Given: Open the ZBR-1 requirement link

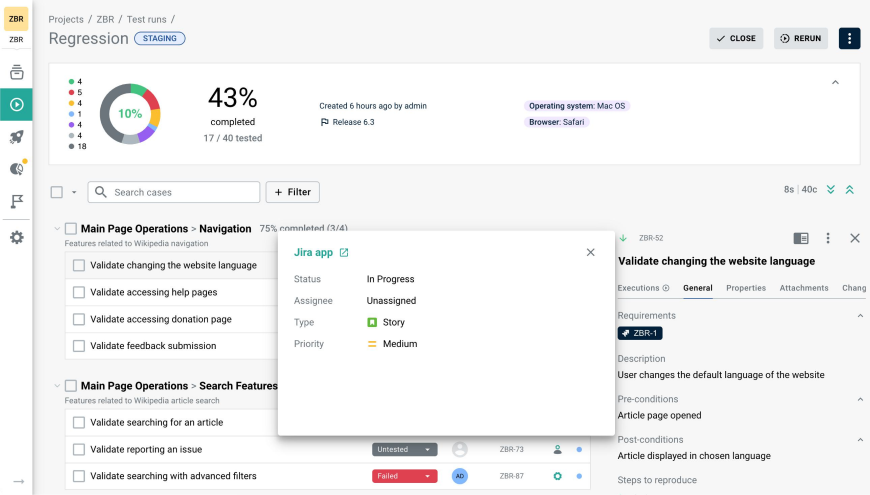Looking at the screenshot, I should pyautogui.click(x=640, y=333).
